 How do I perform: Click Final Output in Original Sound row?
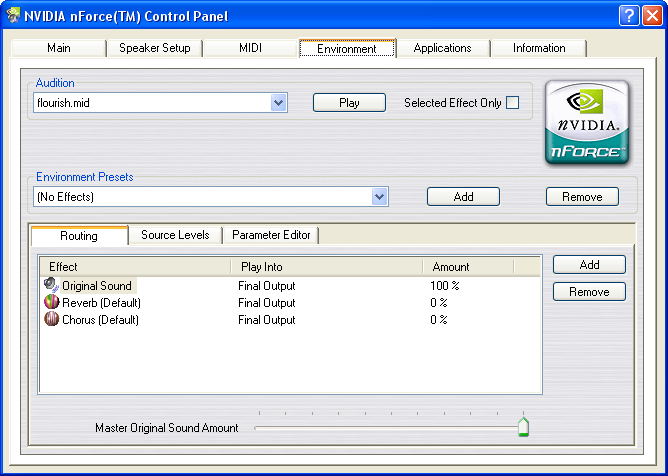click(267, 286)
